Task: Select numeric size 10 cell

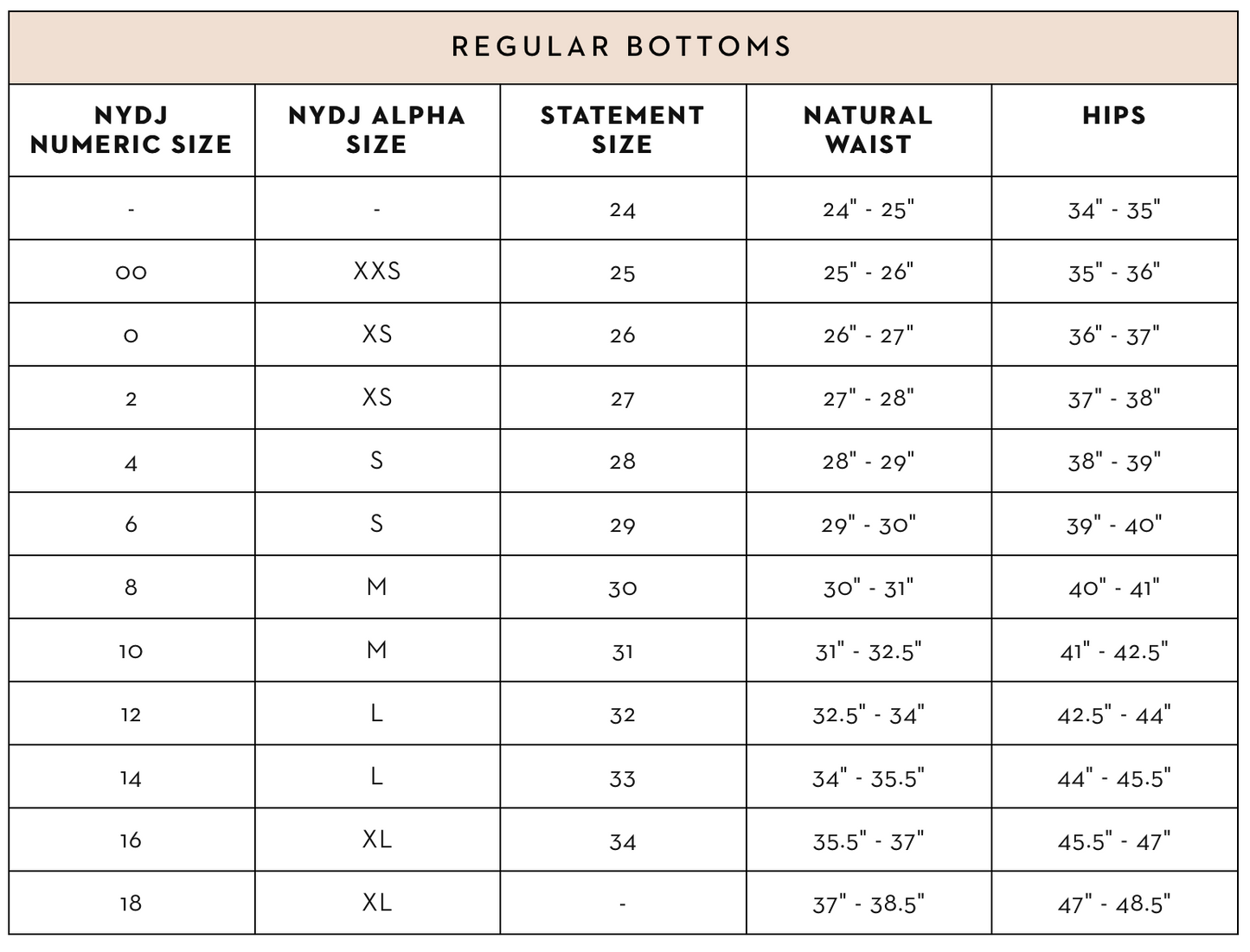Action: [x=131, y=651]
